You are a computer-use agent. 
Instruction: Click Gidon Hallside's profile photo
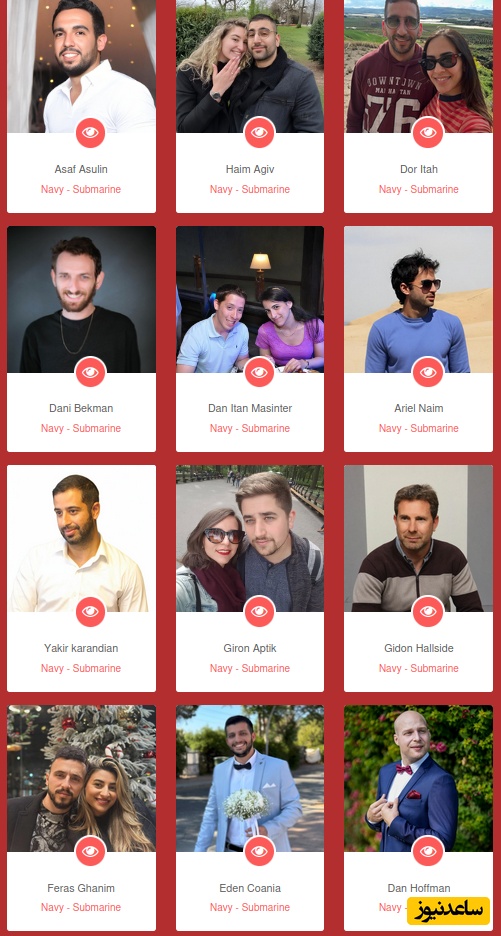(419, 538)
